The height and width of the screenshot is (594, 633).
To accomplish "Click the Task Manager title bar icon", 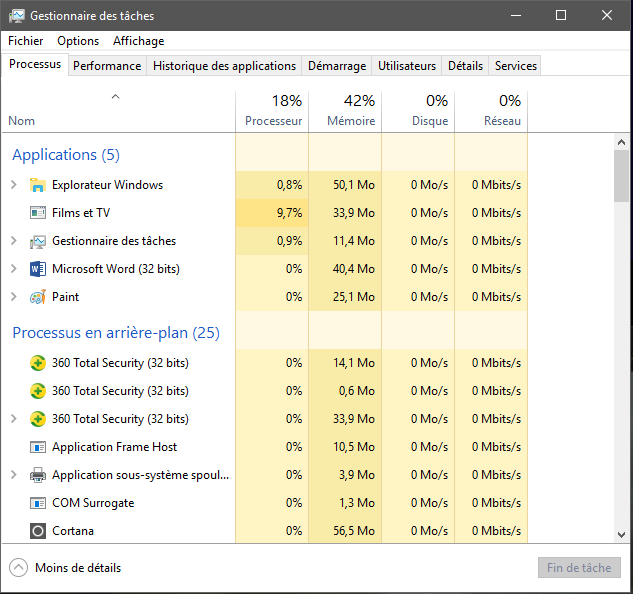I will point(17,16).
